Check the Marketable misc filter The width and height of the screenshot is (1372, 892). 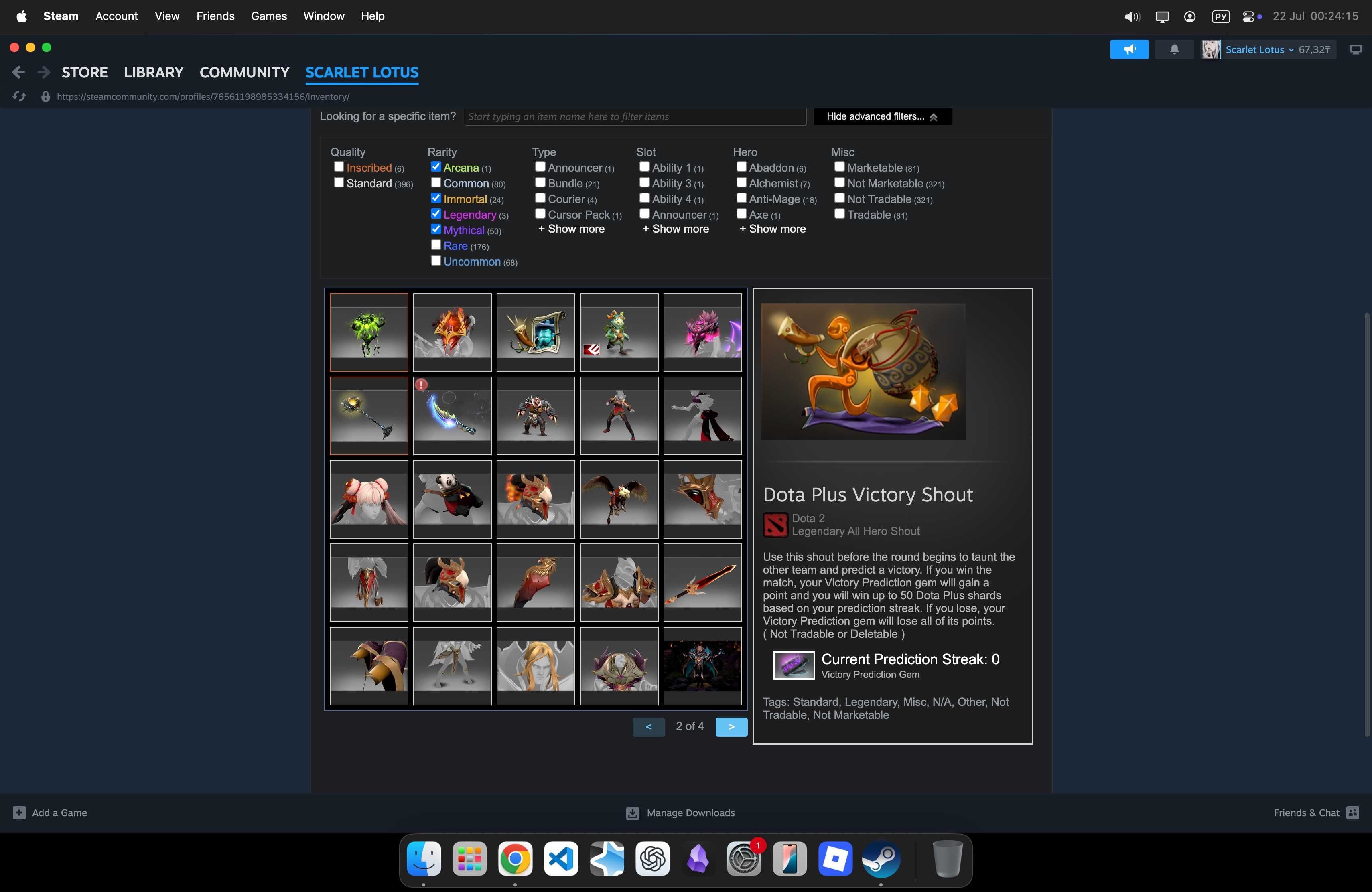point(839,167)
